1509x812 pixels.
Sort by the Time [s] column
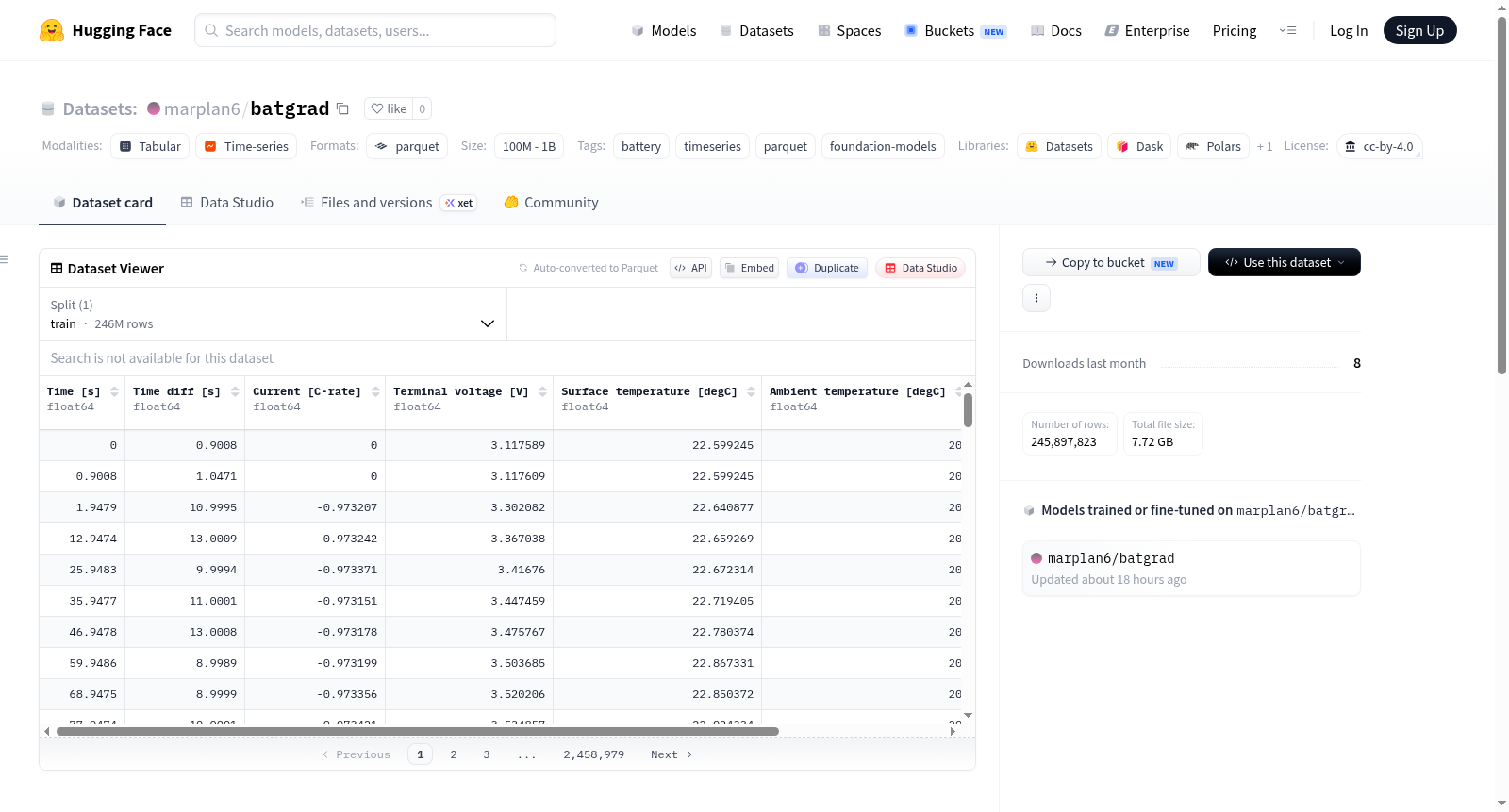pos(114,391)
